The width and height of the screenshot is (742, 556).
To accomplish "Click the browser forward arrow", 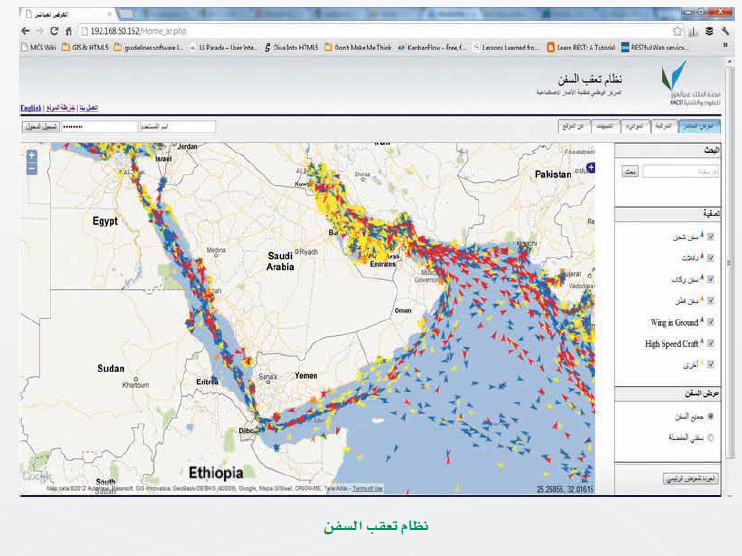I will click(40, 31).
